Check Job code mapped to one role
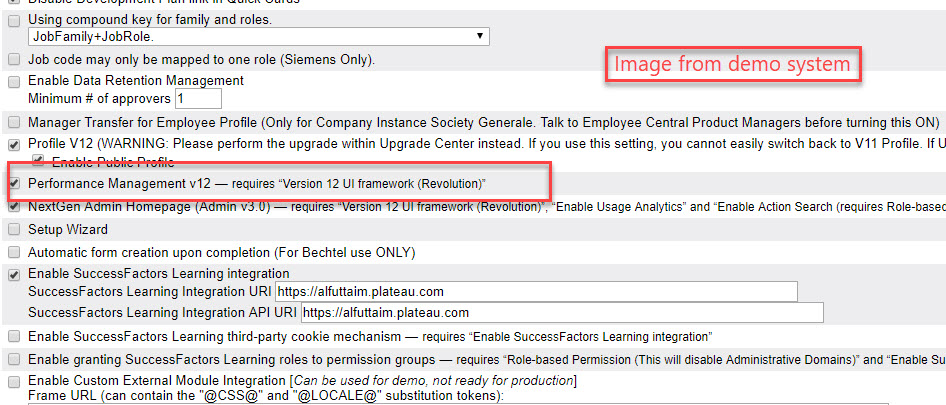Screen dimensions: 946x405 coord(14,60)
